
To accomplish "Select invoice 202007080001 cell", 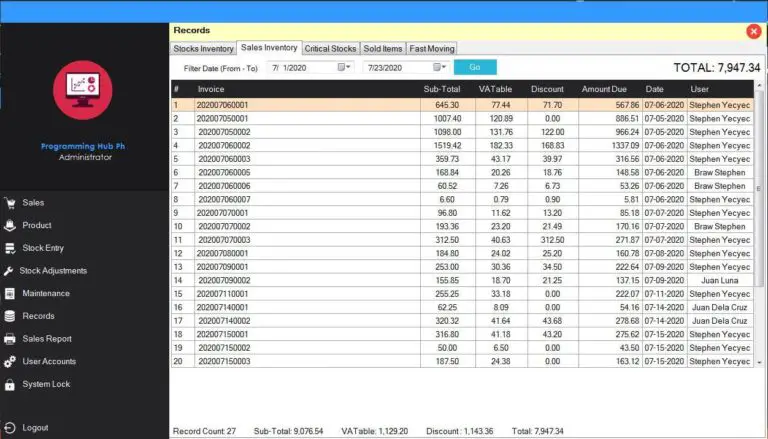I will pyautogui.click(x=307, y=253).
